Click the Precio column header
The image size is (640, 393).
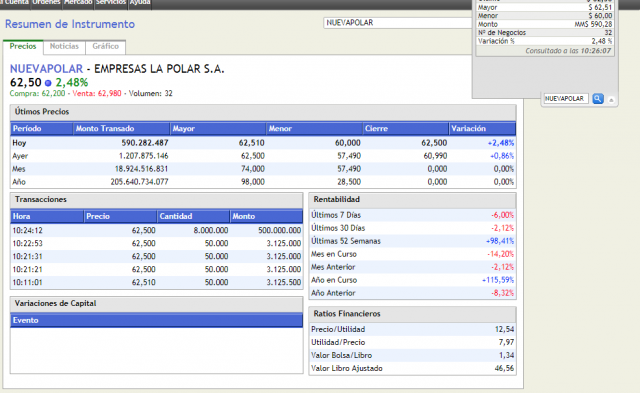[120, 216]
